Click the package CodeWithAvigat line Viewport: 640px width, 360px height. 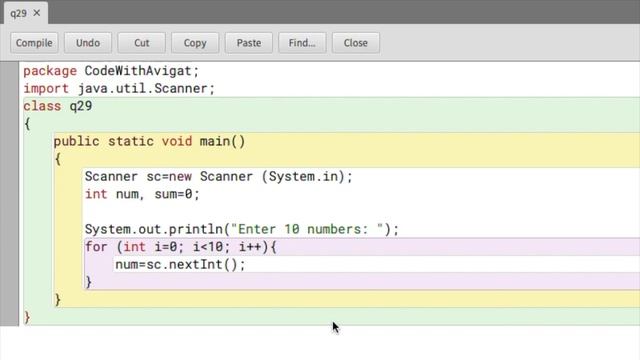[x=111, y=71]
